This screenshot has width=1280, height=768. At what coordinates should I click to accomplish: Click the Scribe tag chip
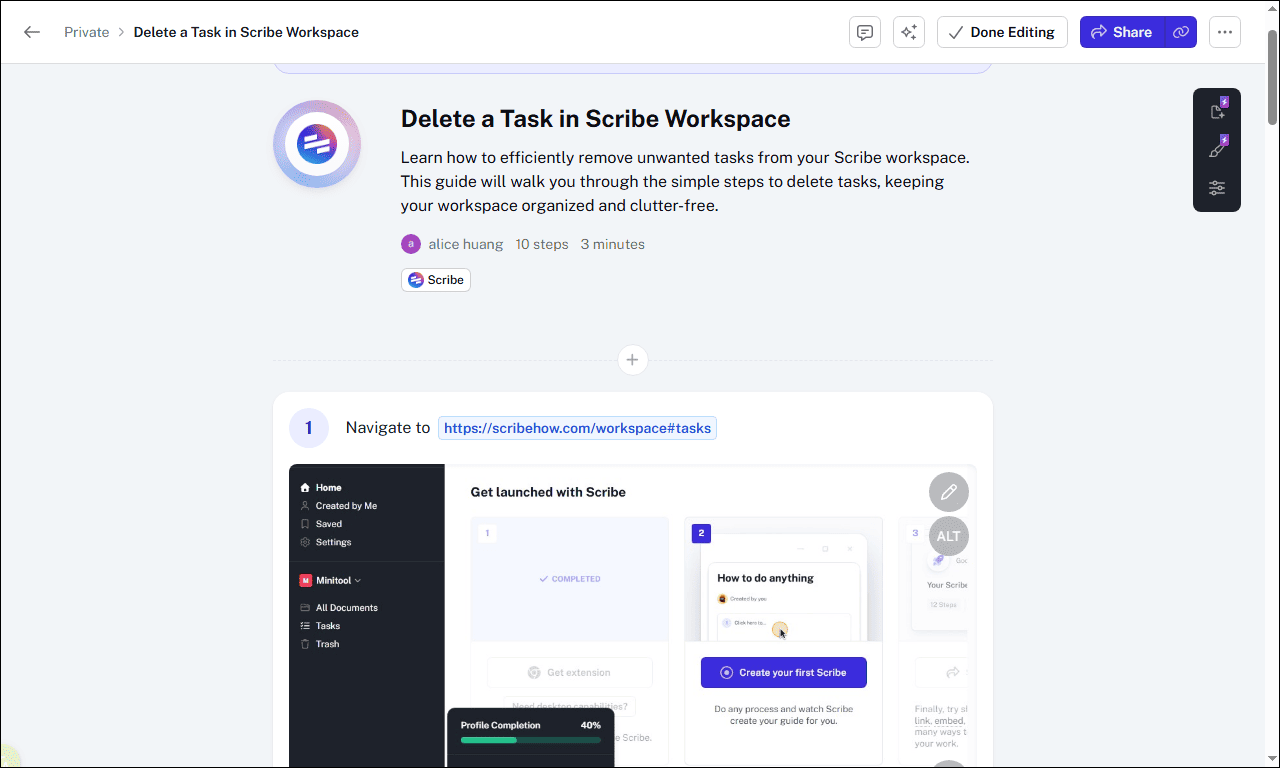coord(436,280)
